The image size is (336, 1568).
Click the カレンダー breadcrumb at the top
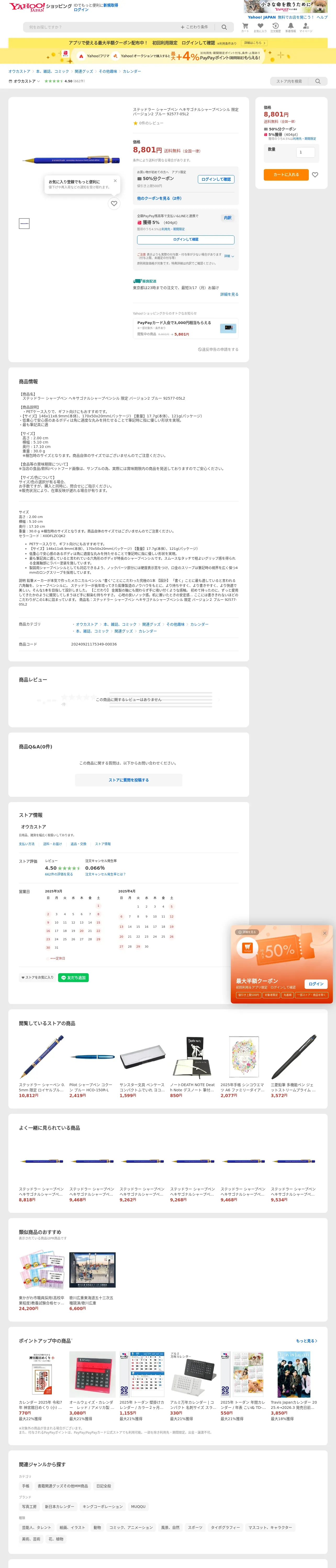pyautogui.click(x=132, y=71)
